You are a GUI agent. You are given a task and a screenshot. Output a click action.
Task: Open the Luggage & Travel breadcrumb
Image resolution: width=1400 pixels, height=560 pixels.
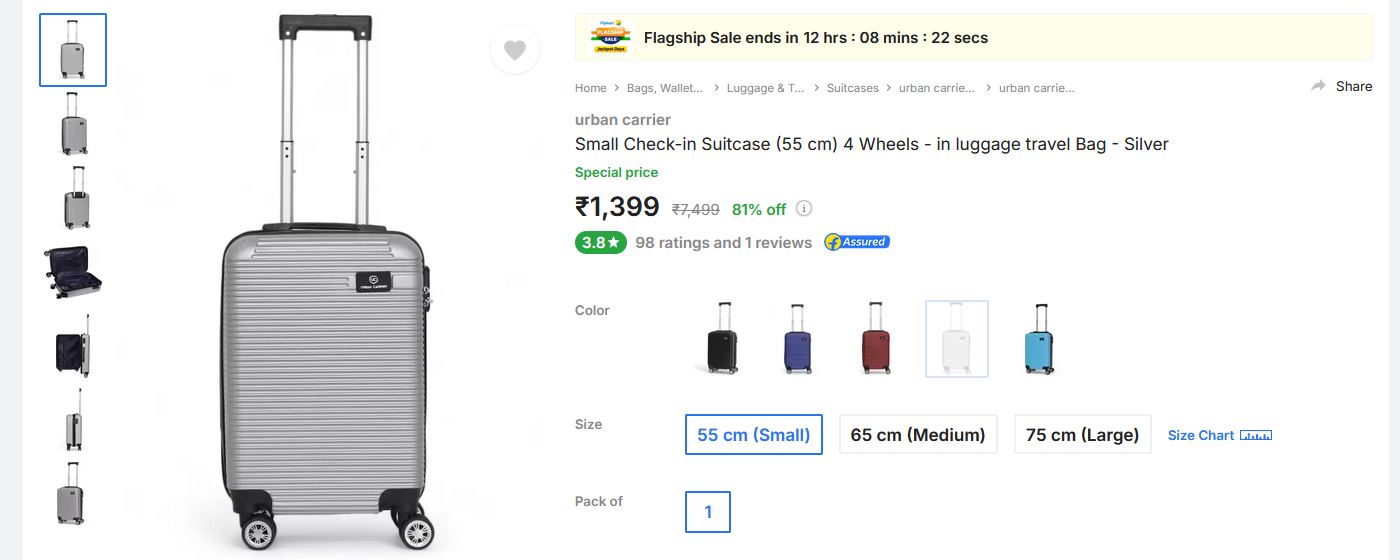coord(765,88)
